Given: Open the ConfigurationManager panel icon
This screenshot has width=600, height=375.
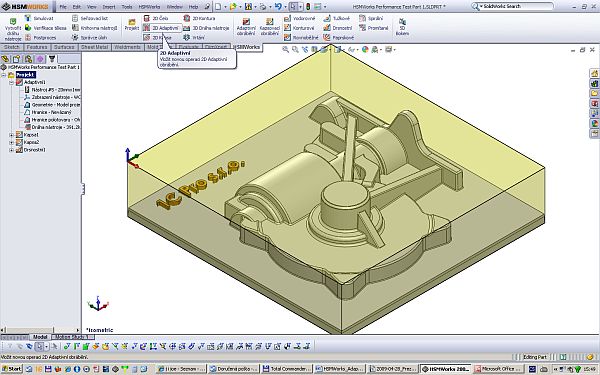Looking at the screenshot, I should [x=28, y=59].
